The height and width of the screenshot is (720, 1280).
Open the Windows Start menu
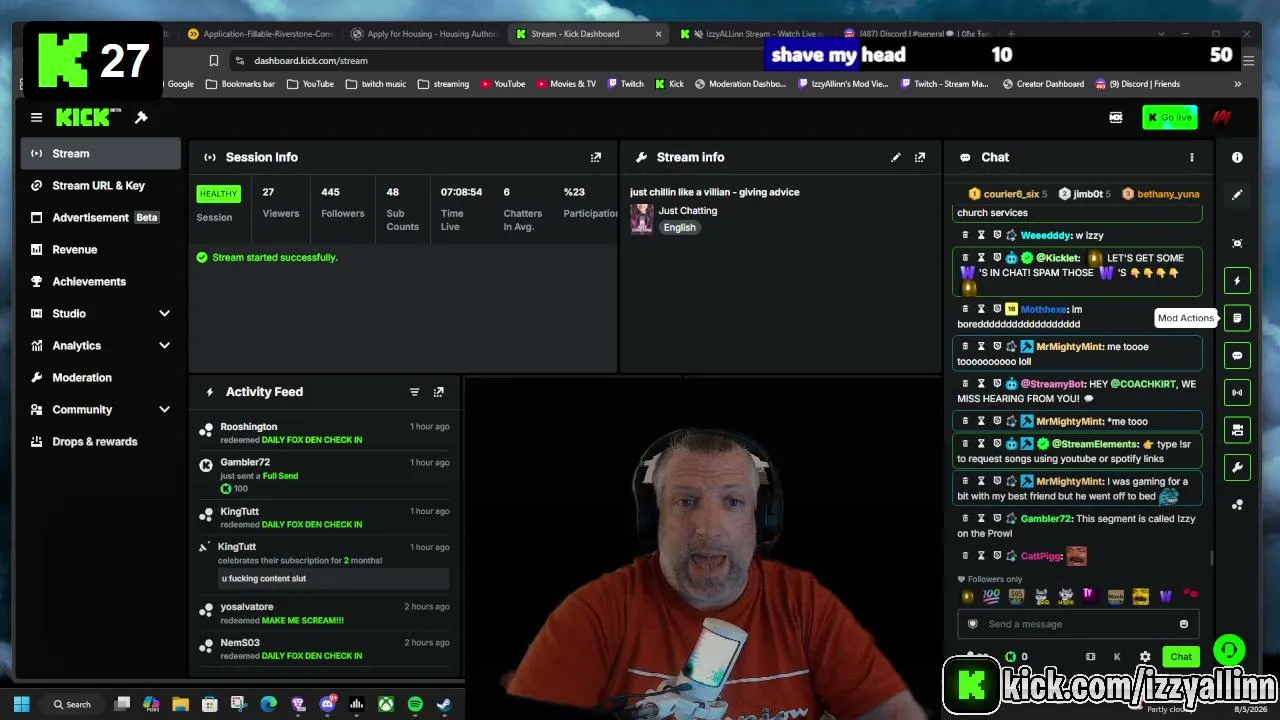coord(22,704)
